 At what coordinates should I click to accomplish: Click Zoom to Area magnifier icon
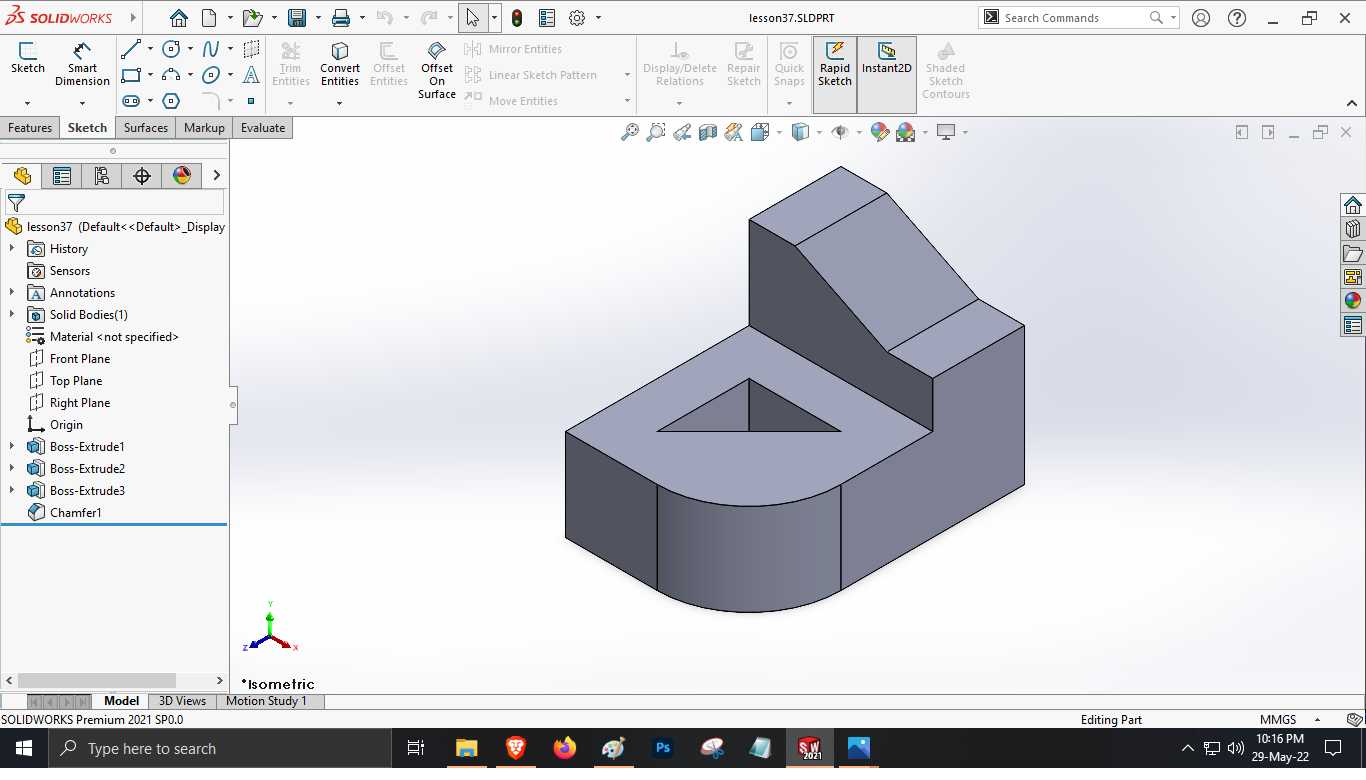[656, 132]
